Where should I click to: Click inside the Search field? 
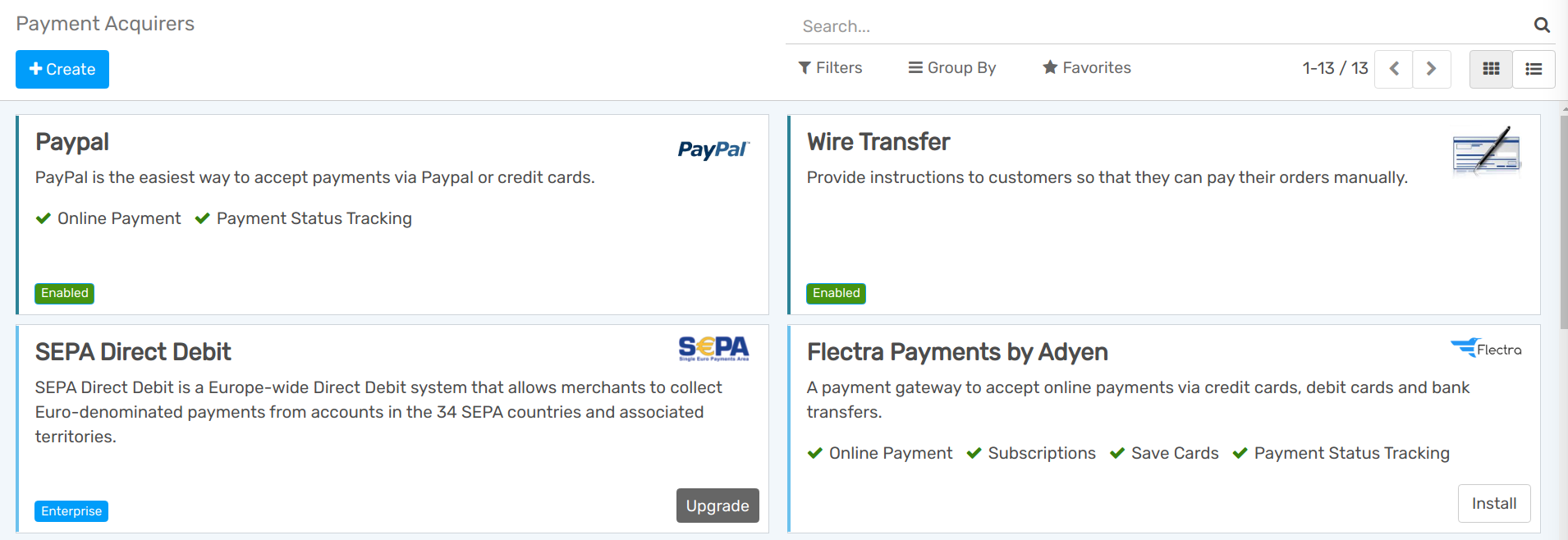[x=985, y=25]
